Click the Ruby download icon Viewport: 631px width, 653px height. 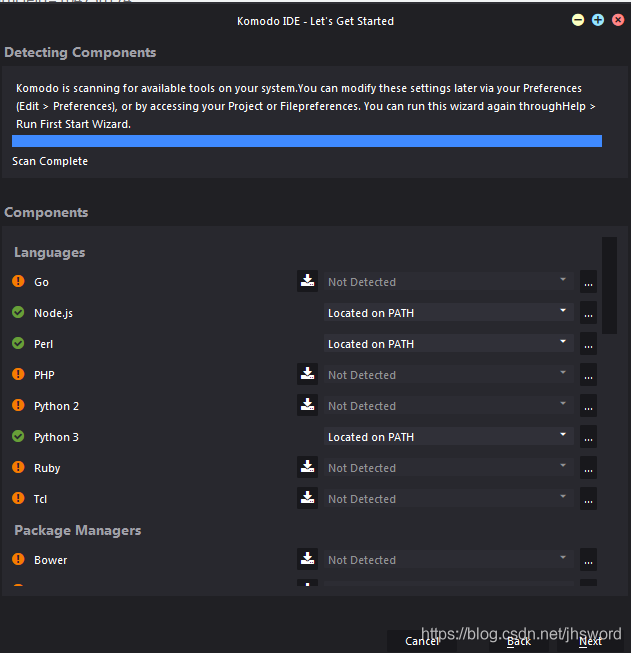point(307,467)
